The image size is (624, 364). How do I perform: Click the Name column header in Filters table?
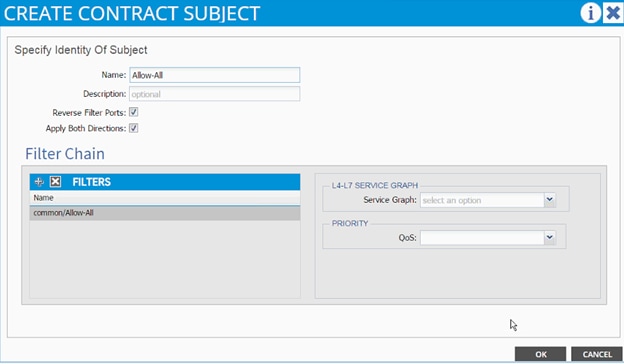165,198
